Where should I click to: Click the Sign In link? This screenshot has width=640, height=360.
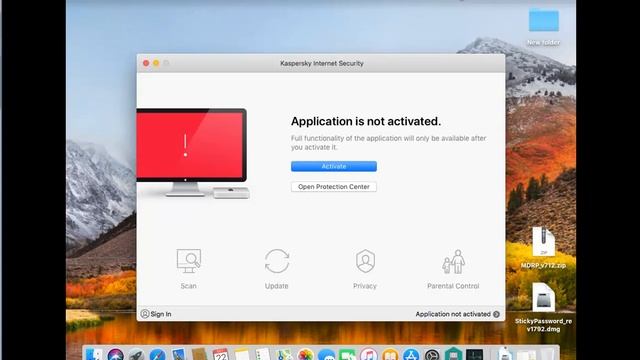click(161, 314)
